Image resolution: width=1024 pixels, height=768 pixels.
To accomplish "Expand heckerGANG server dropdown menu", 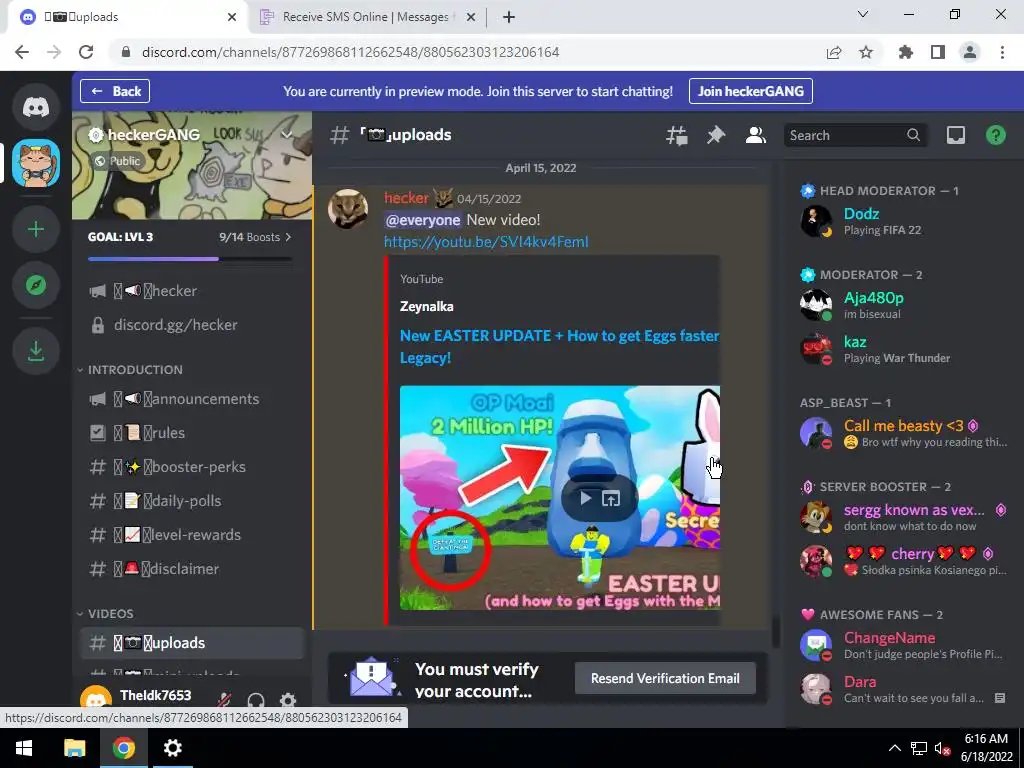I will pos(287,135).
